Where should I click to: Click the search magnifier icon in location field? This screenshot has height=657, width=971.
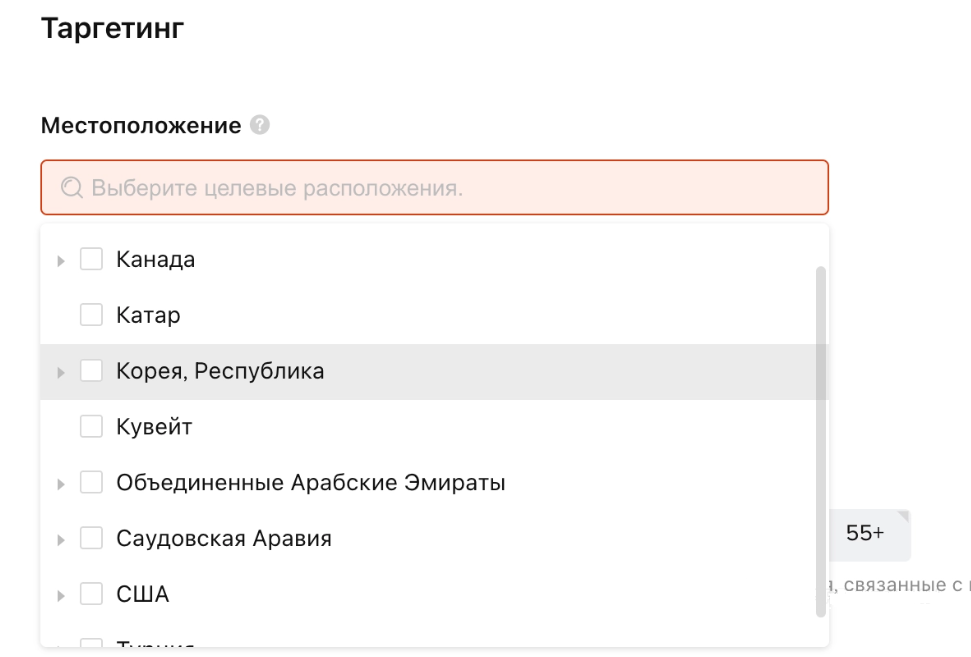coord(71,188)
